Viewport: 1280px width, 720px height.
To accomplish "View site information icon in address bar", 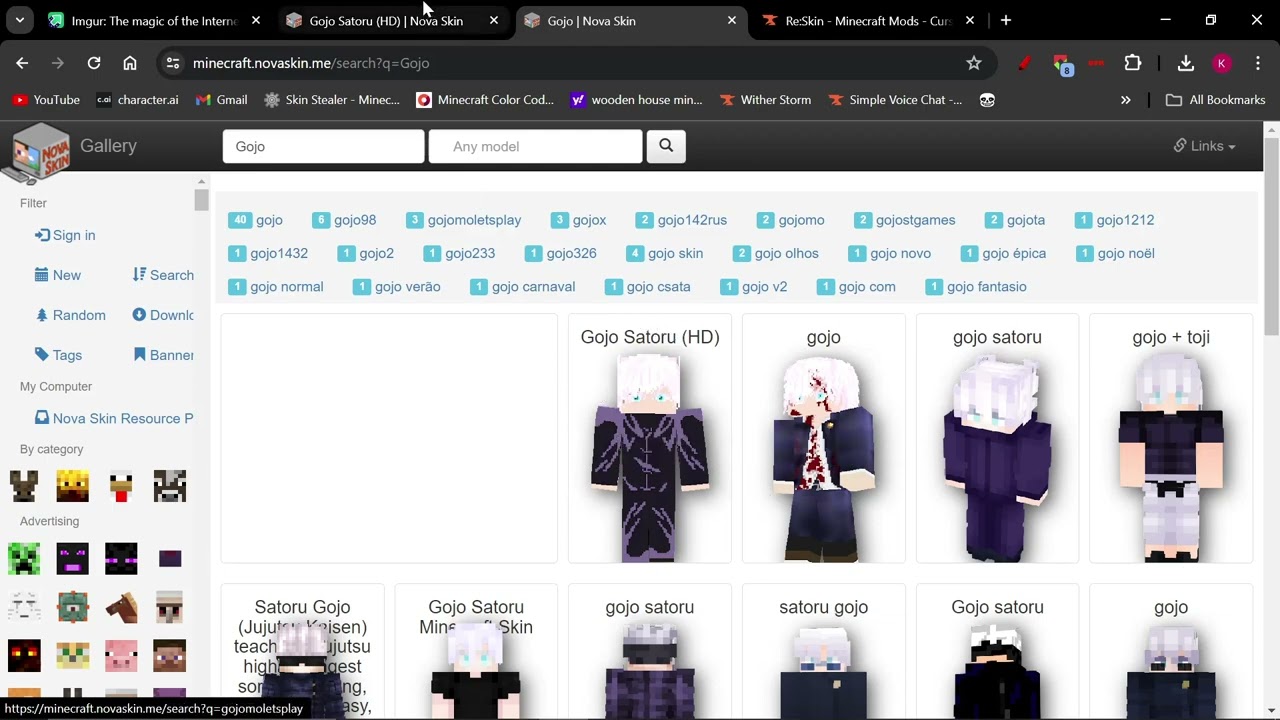I will pos(173,63).
